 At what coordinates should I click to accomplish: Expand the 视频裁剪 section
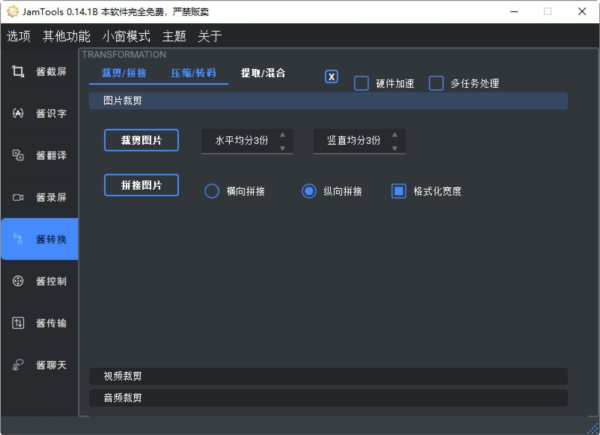click(328, 376)
